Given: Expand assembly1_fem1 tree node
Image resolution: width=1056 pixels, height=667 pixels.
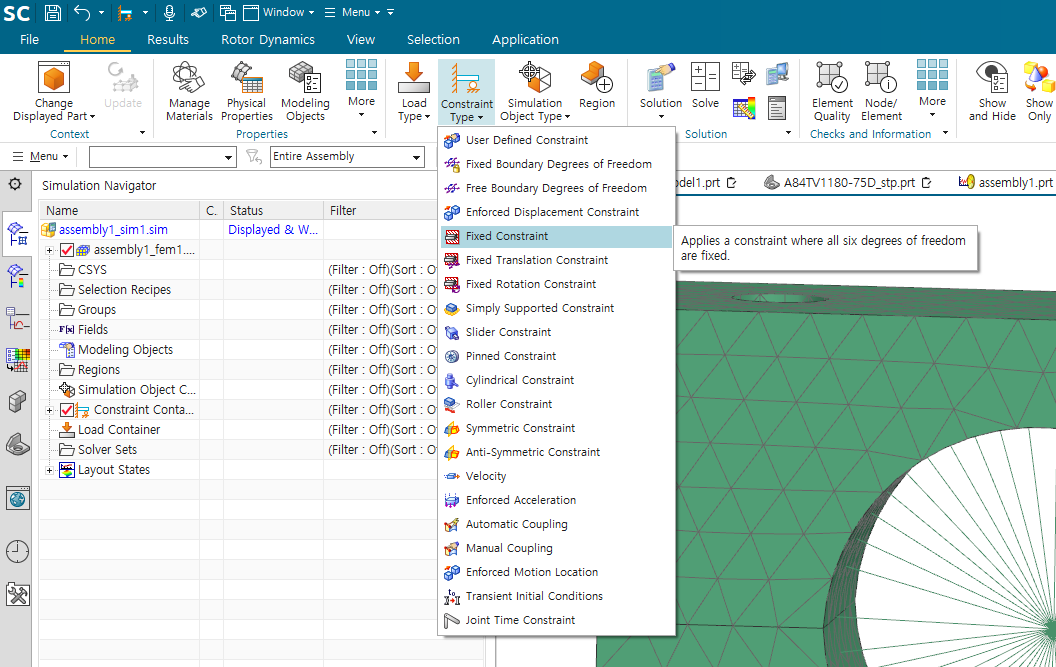Looking at the screenshot, I should coord(49,250).
